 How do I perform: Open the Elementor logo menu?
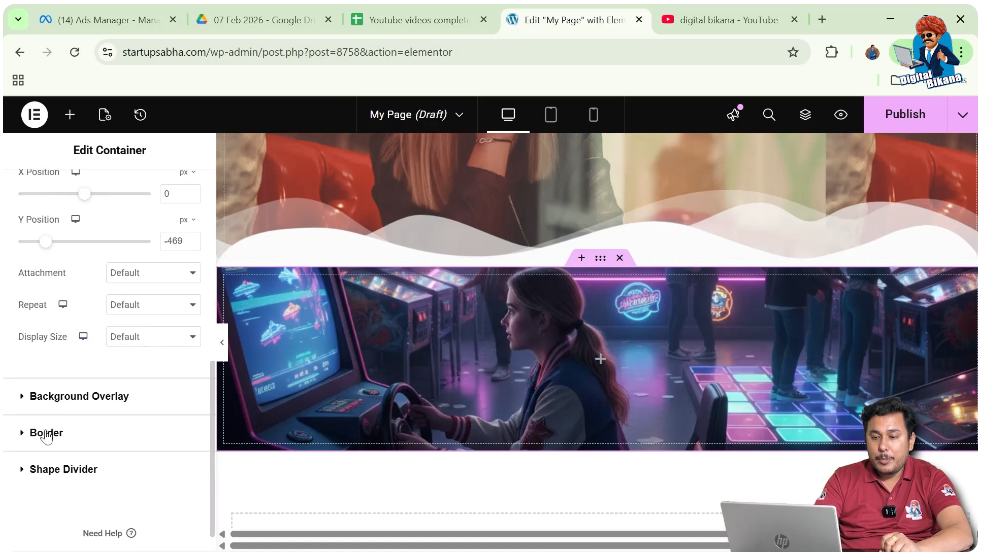[x=35, y=115]
